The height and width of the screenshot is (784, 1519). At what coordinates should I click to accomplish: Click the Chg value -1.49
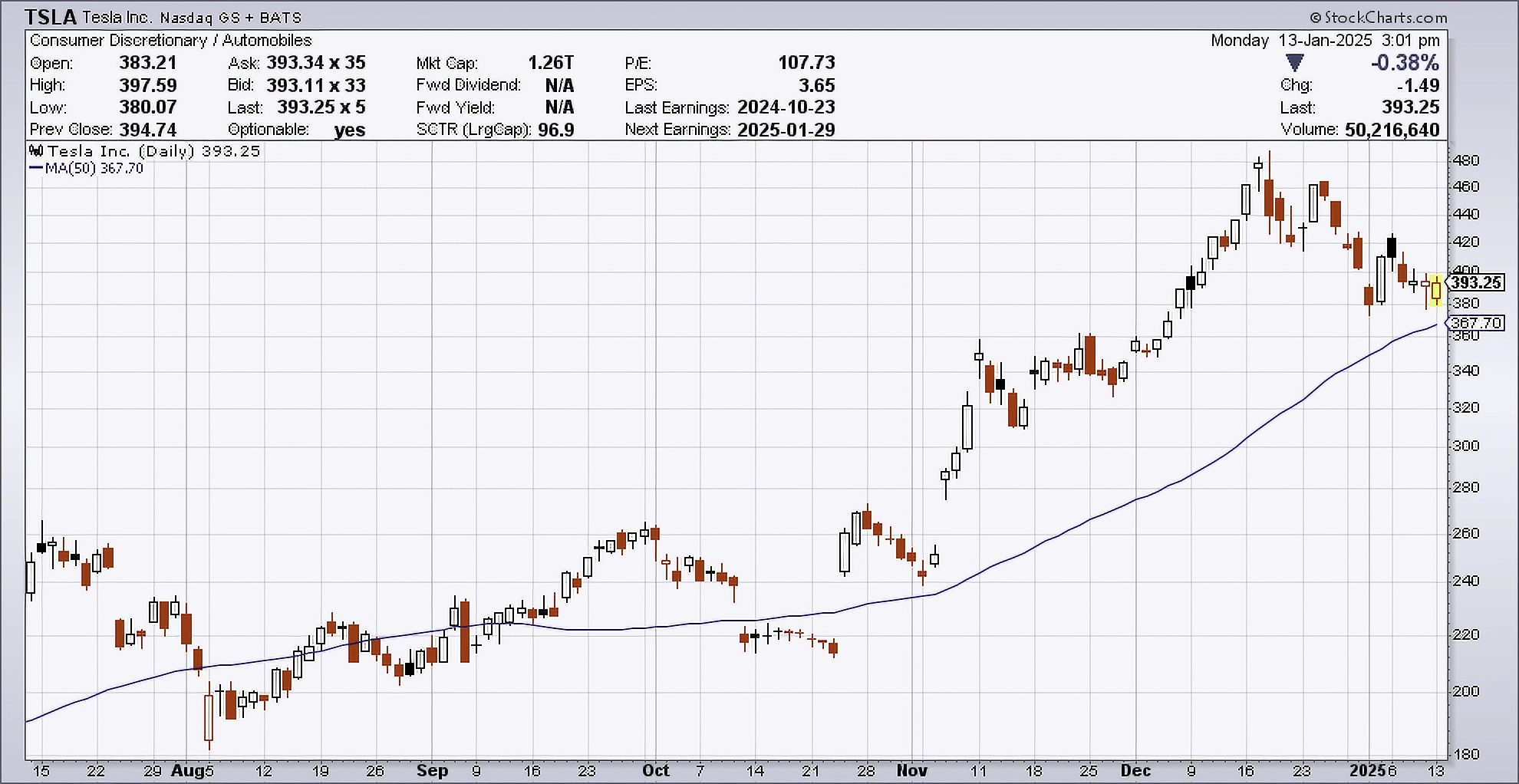tap(1418, 85)
